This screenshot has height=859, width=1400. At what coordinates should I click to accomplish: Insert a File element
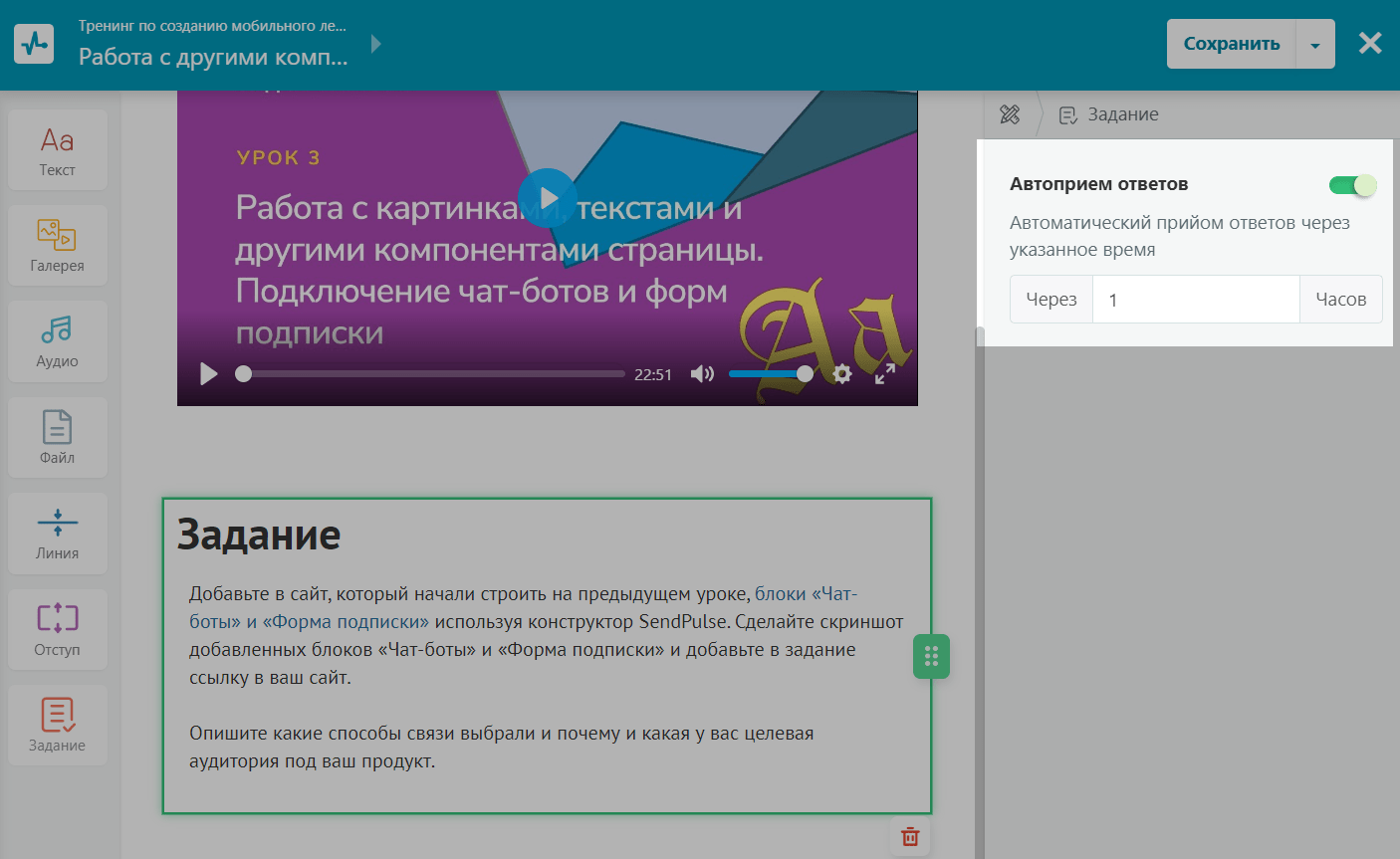click(x=57, y=438)
